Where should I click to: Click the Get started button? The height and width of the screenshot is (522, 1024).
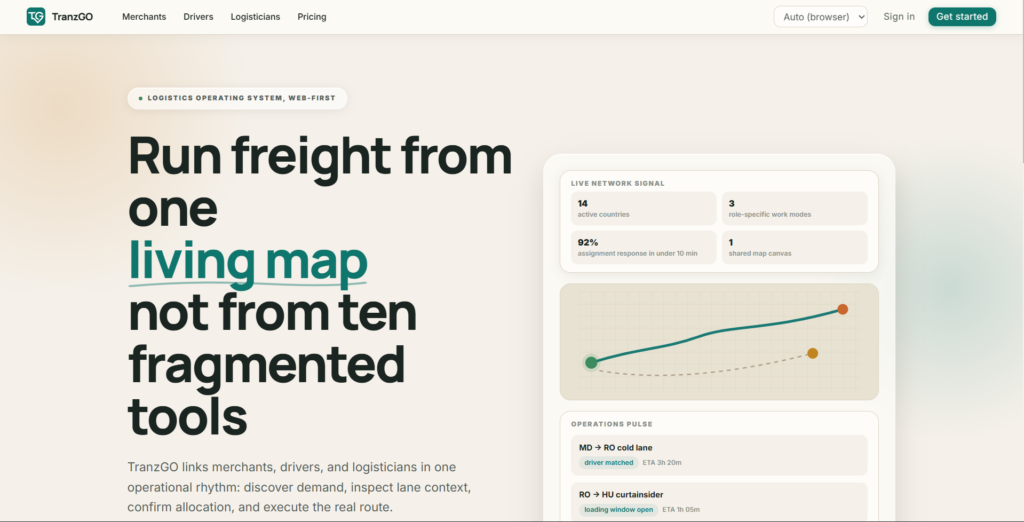pyautogui.click(x=962, y=17)
